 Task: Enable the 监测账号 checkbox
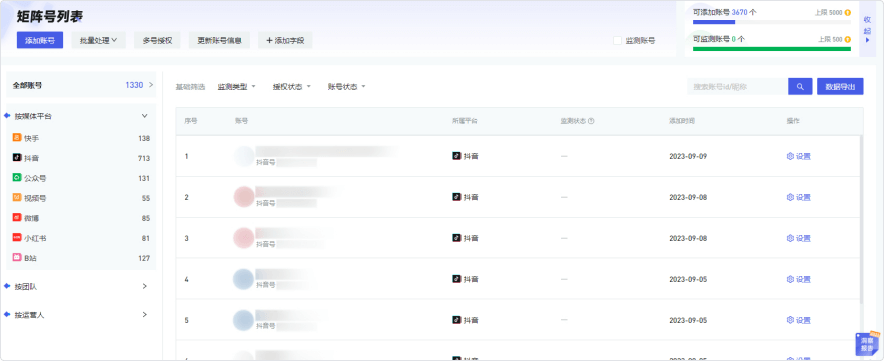coord(617,41)
